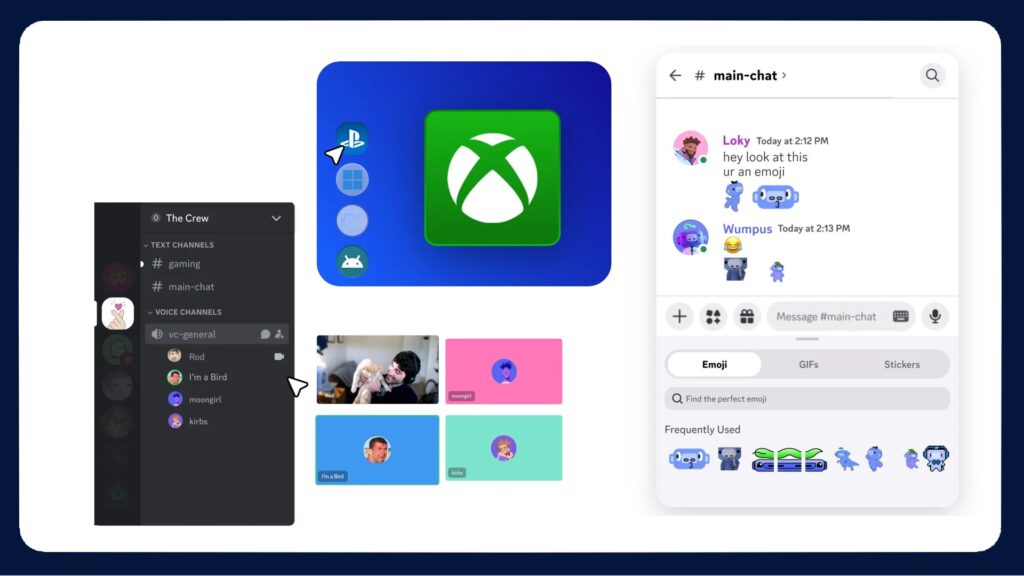The width and height of the screenshot is (1024, 576).
Task: Open the vc-general text chat bubble icon
Action: tap(265, 334)
